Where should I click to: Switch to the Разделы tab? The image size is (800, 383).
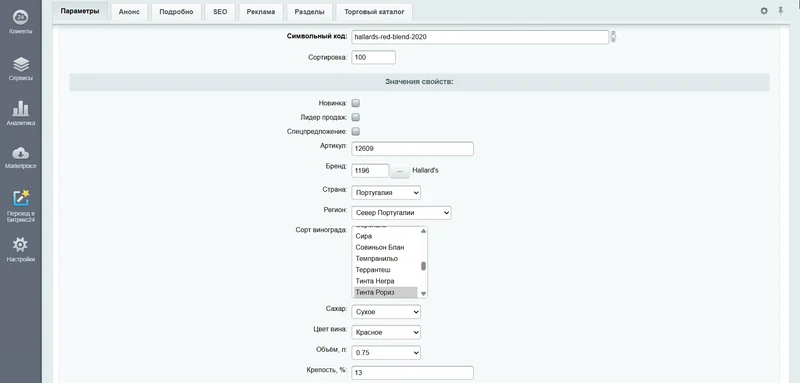309,12
